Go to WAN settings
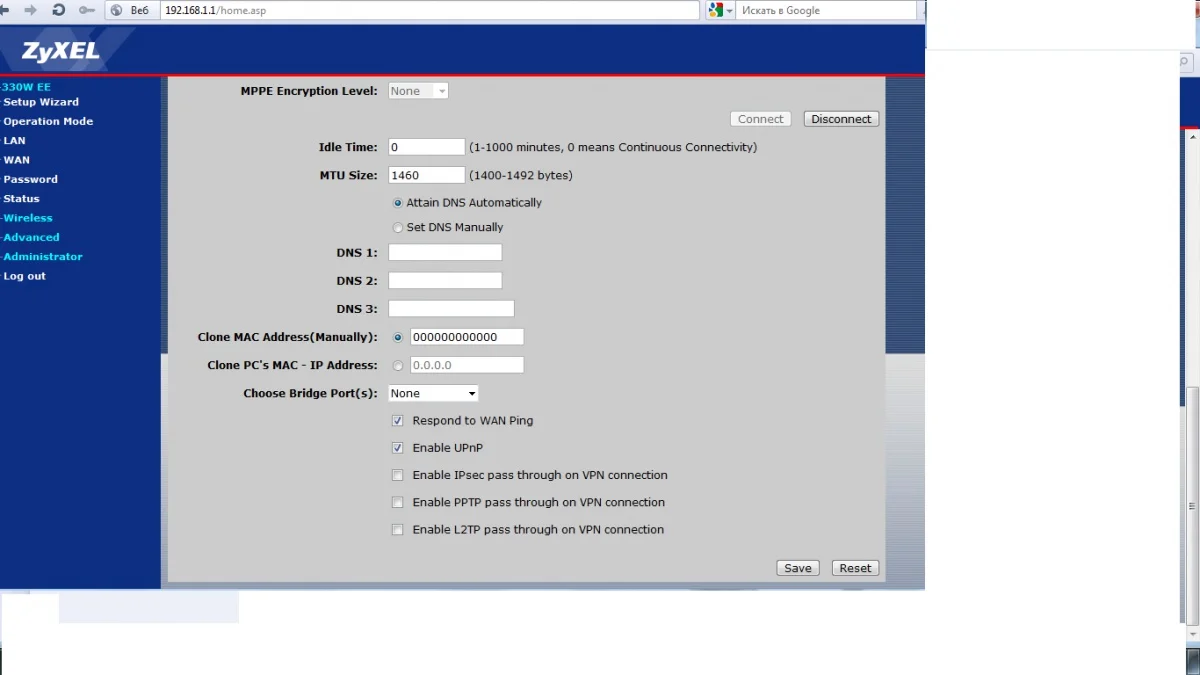 16,160
